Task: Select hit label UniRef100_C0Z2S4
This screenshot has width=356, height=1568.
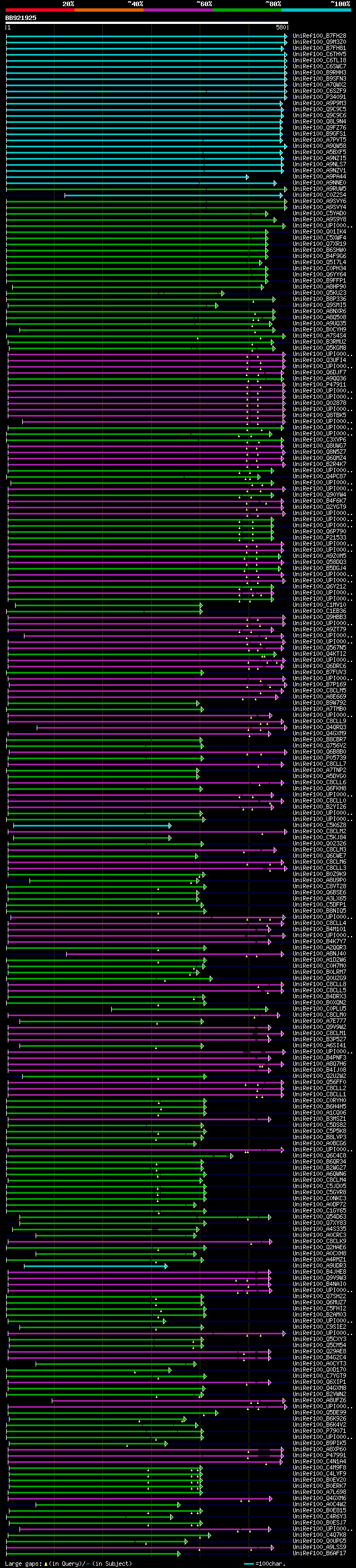Action: pyautogui.click(x=319, y=195)
